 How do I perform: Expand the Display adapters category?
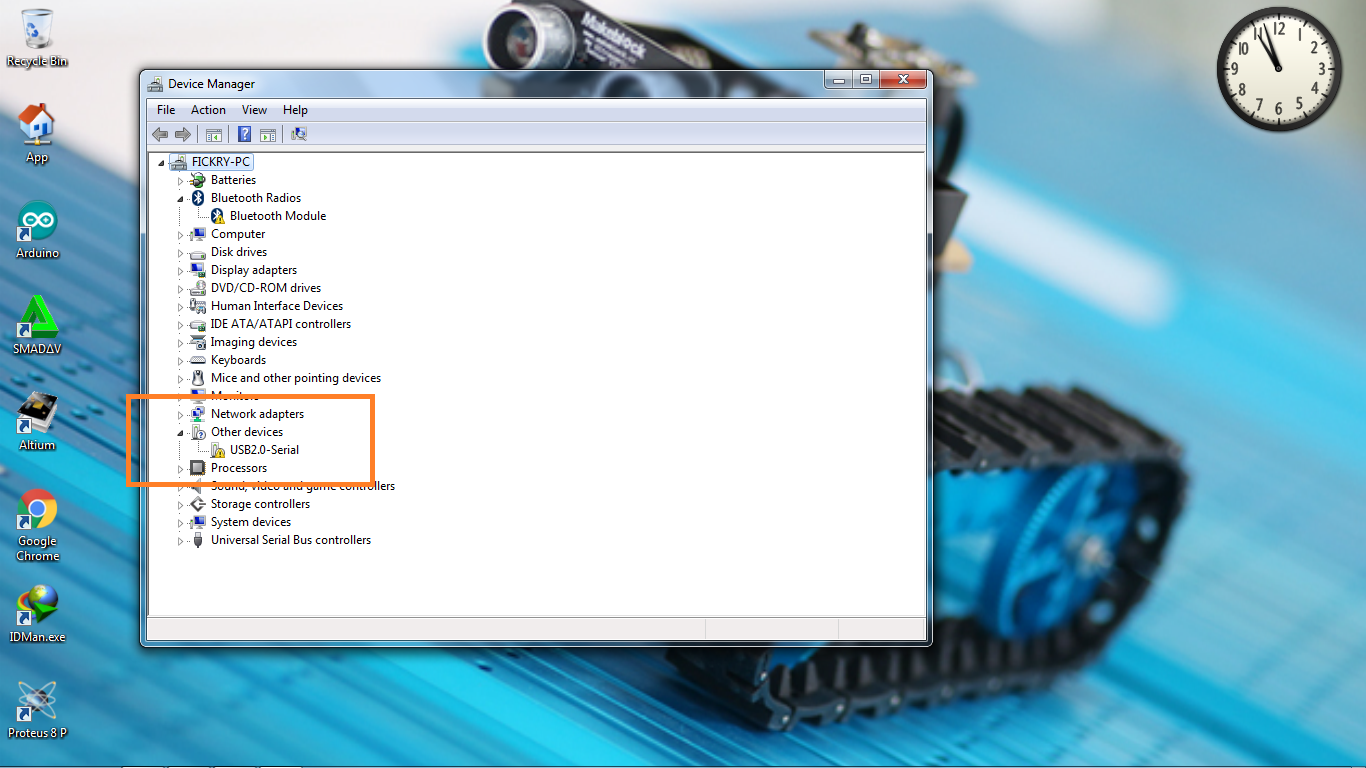[181, 269]
